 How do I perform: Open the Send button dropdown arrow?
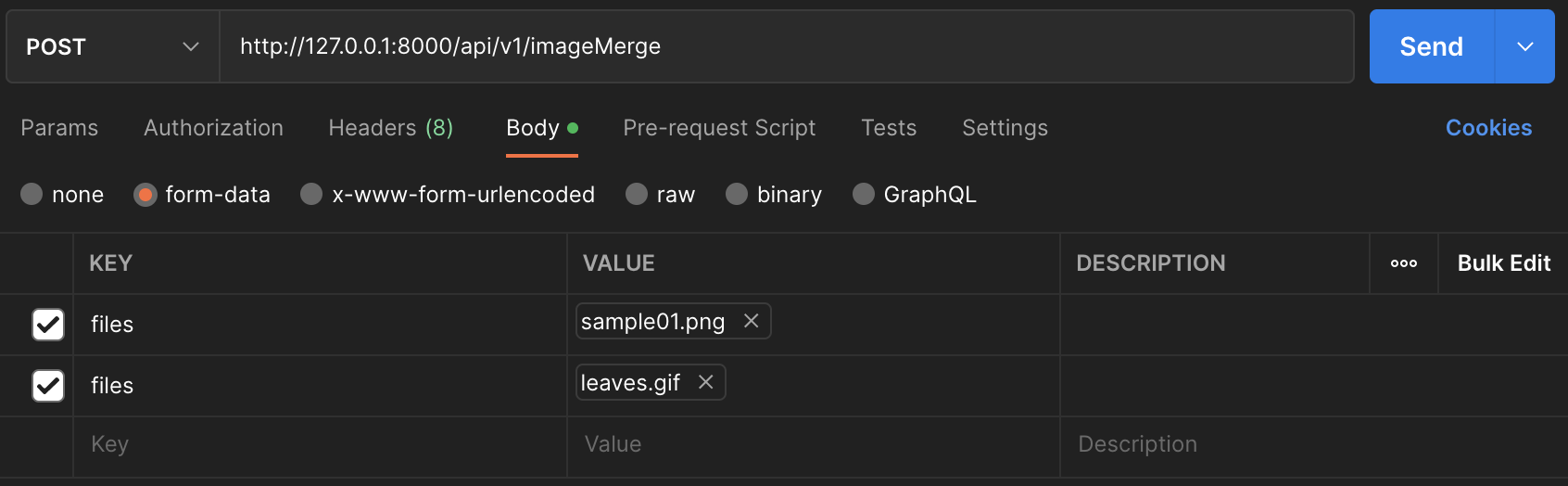click(1524, 46)
